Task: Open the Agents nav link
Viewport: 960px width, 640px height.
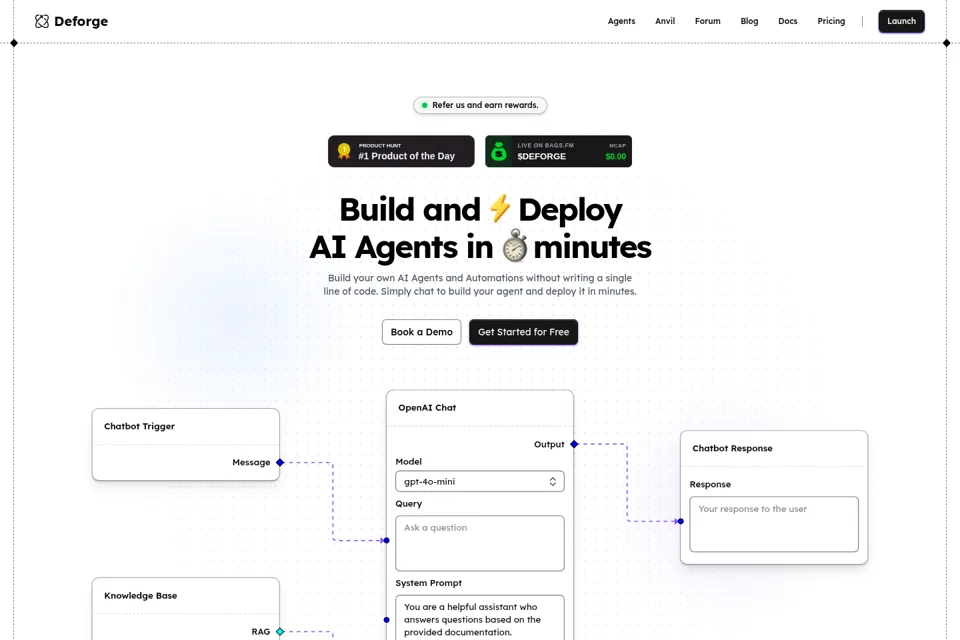Action: (x=621, y=21)
